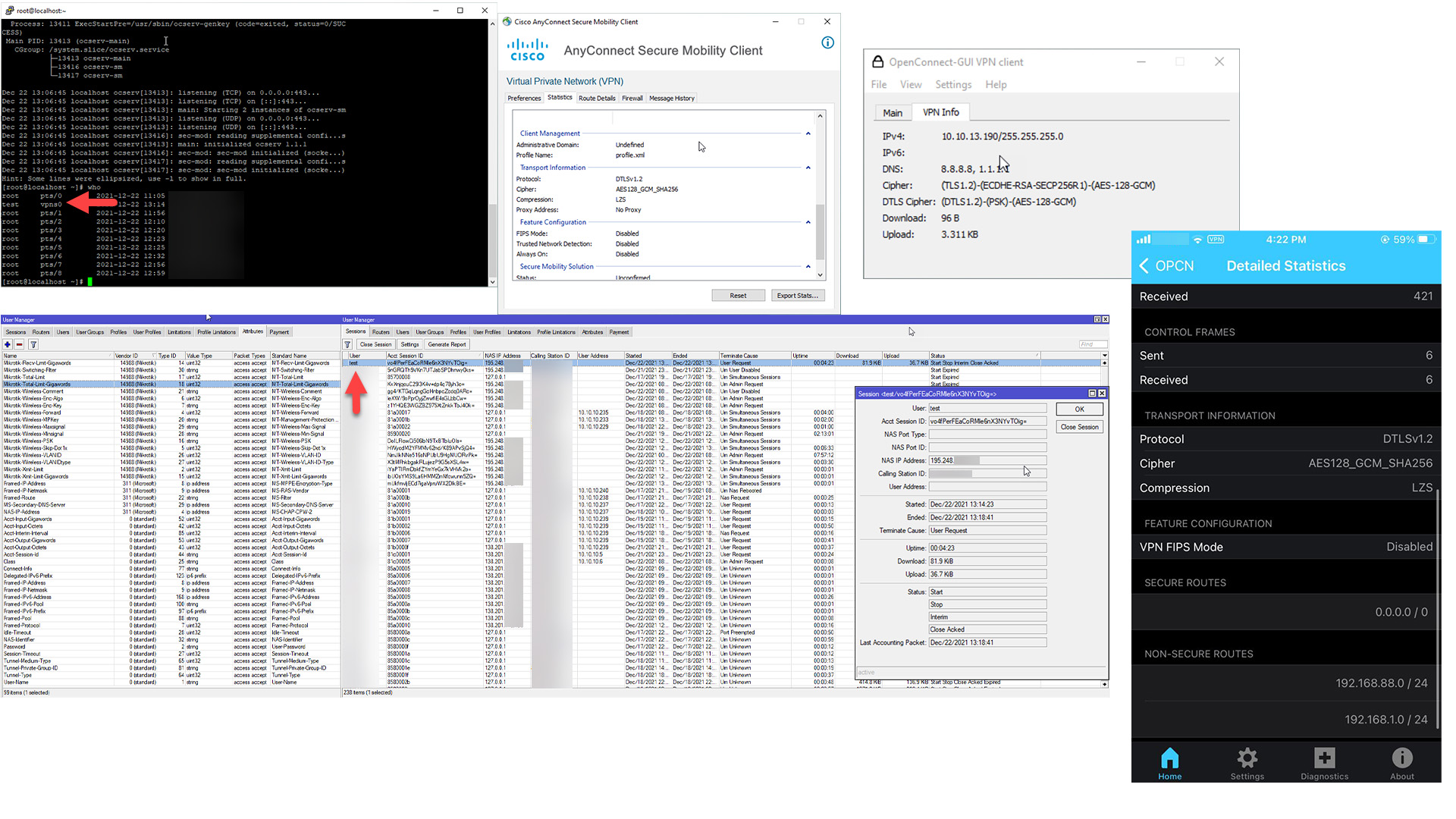Click the red minus remove icon

[20, 344]
